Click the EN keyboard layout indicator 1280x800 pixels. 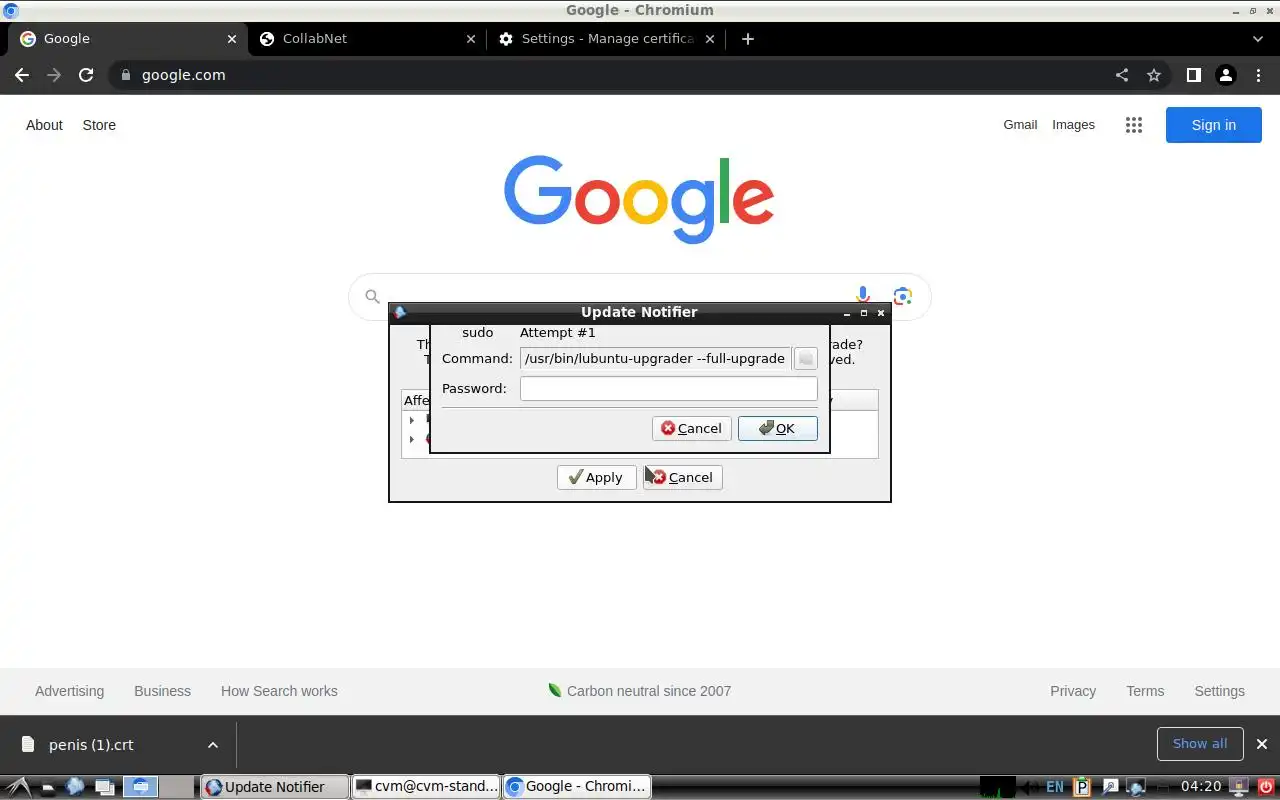coord(1055,787)
